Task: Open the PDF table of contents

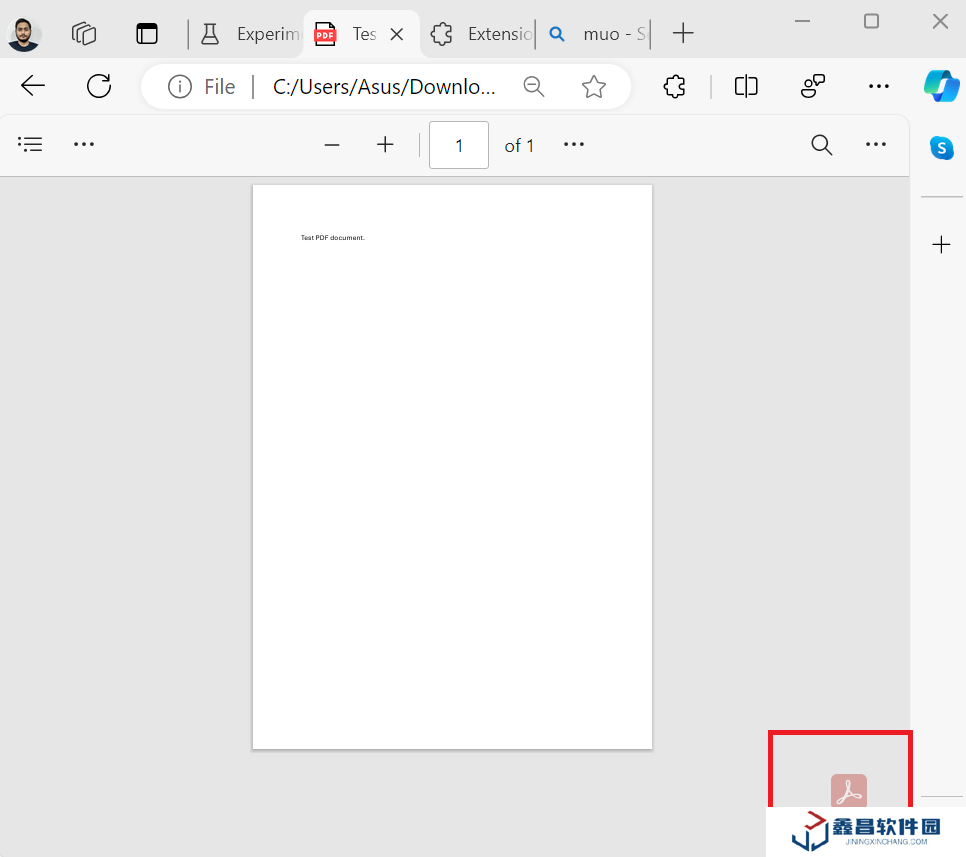Action: 31,145
